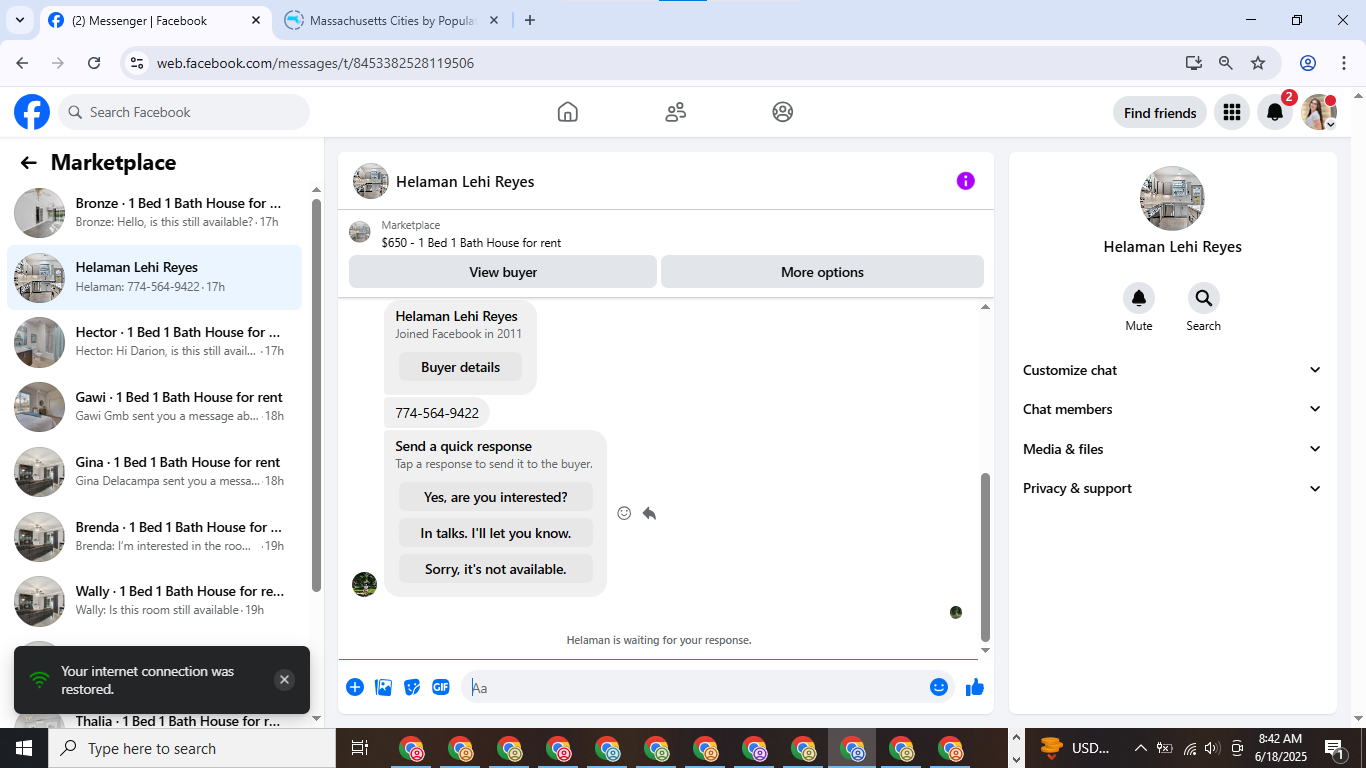
Task: Open the notifications bell with badge
Action: pos(1275,113)
